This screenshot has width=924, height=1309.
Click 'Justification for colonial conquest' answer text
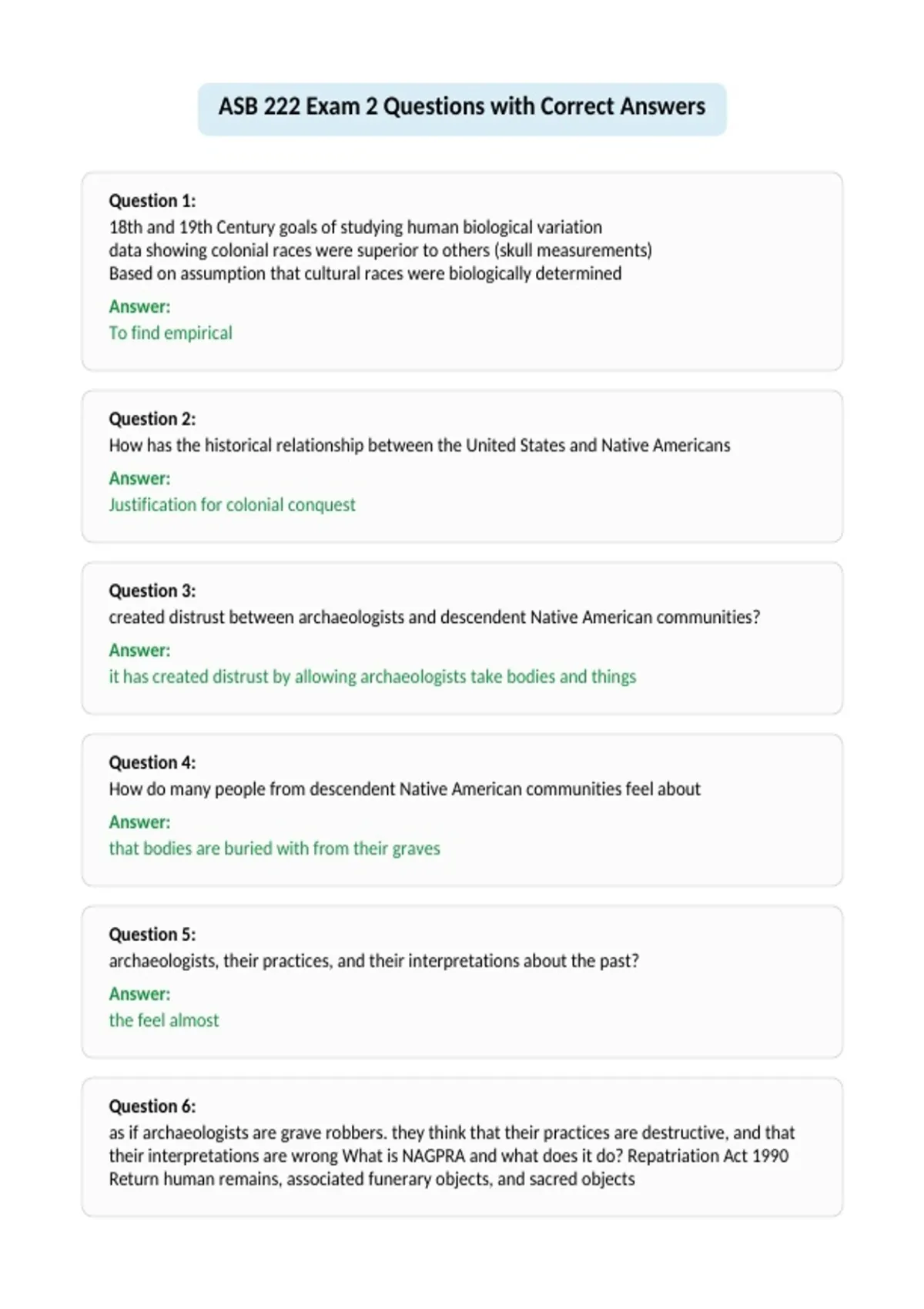232,504
